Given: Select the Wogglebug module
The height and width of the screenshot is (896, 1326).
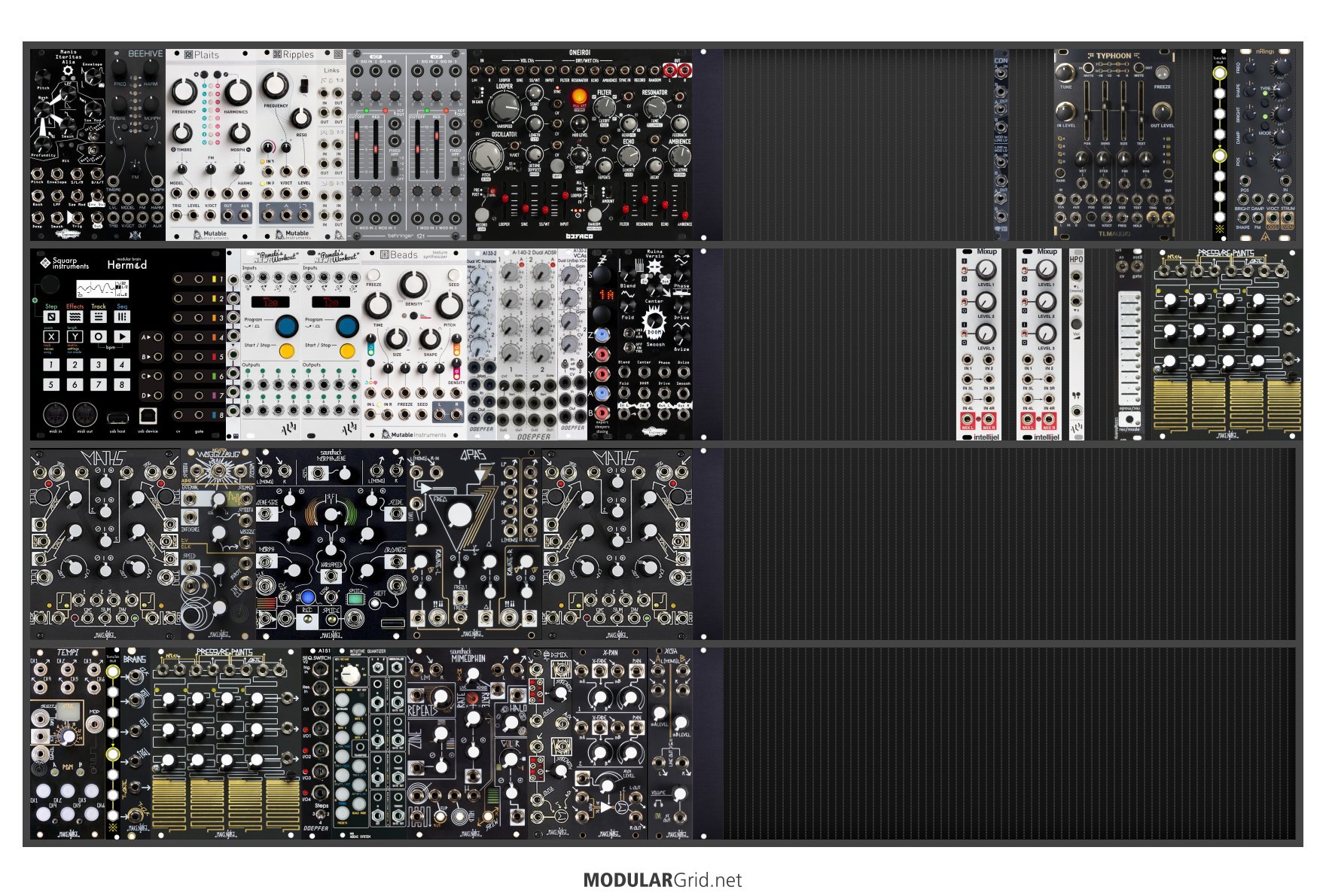Looking at the screenshot, I should click(x=218, y=544).
